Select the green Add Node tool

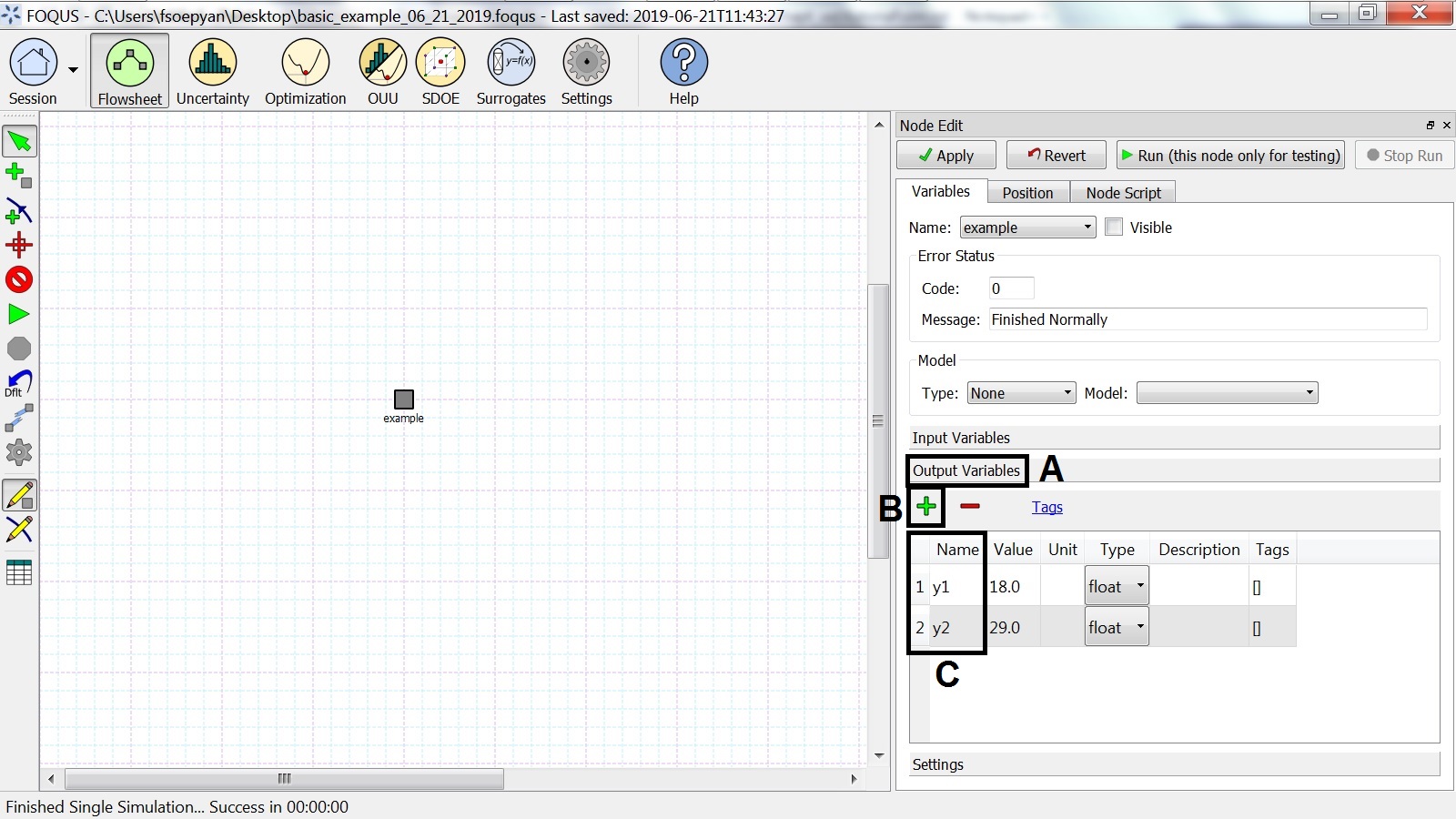point(18,175)
